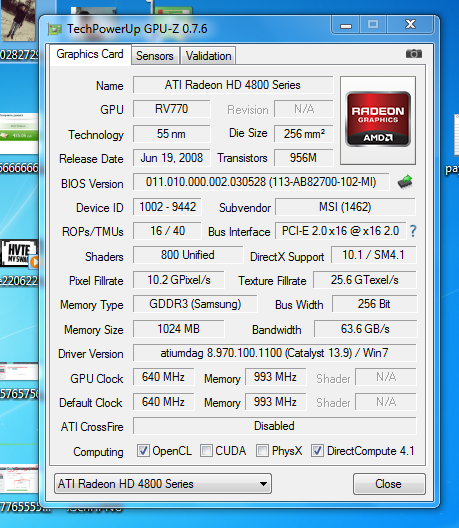The image size is (459, 528).
Task: Minimize the GPU-Z window
Action: tap(346, 25)
